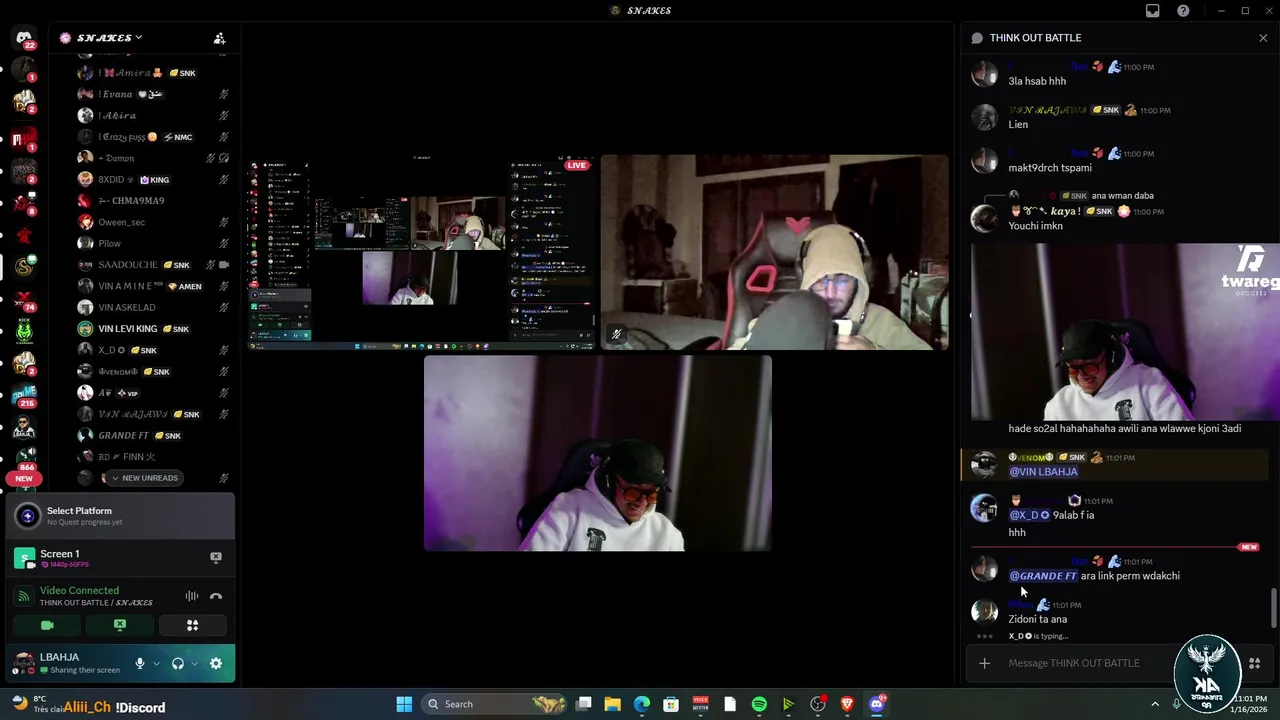Click the taskbar Search box

tap(495, 704)
